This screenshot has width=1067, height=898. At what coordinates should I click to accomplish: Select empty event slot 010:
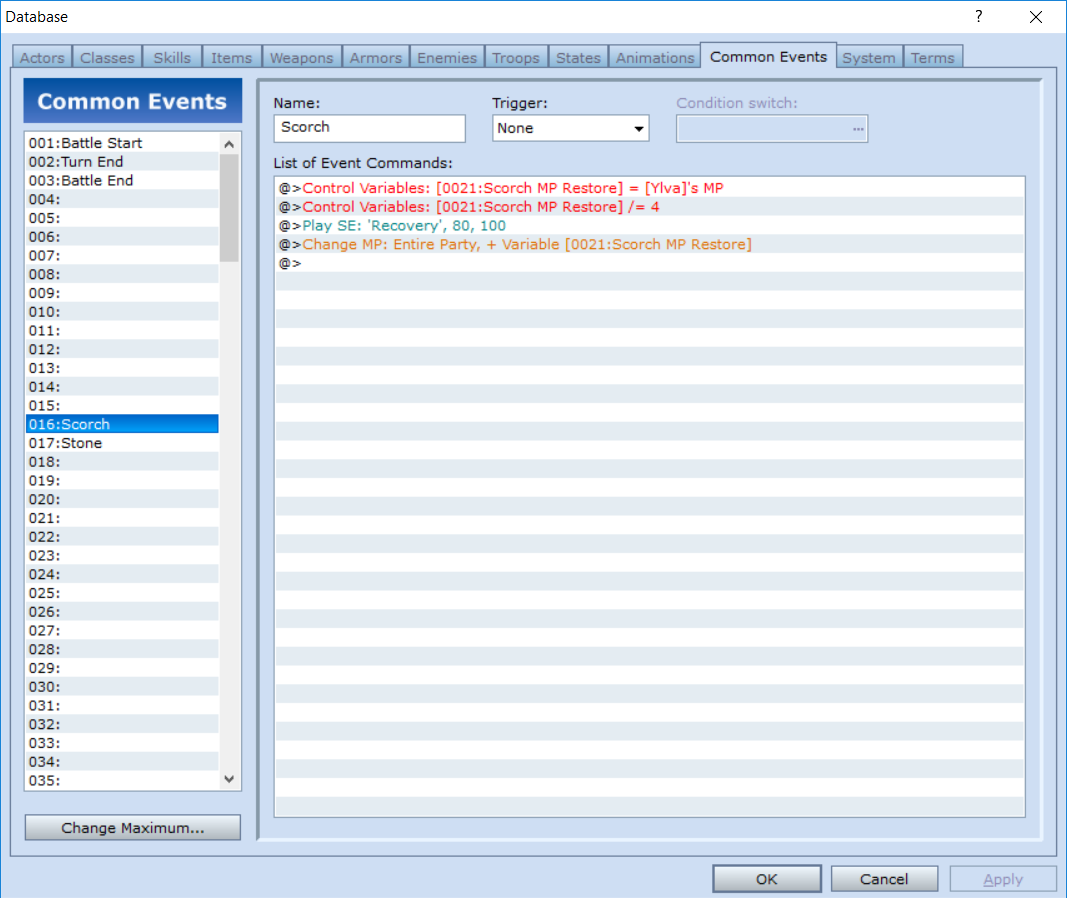tap(122, 312)
